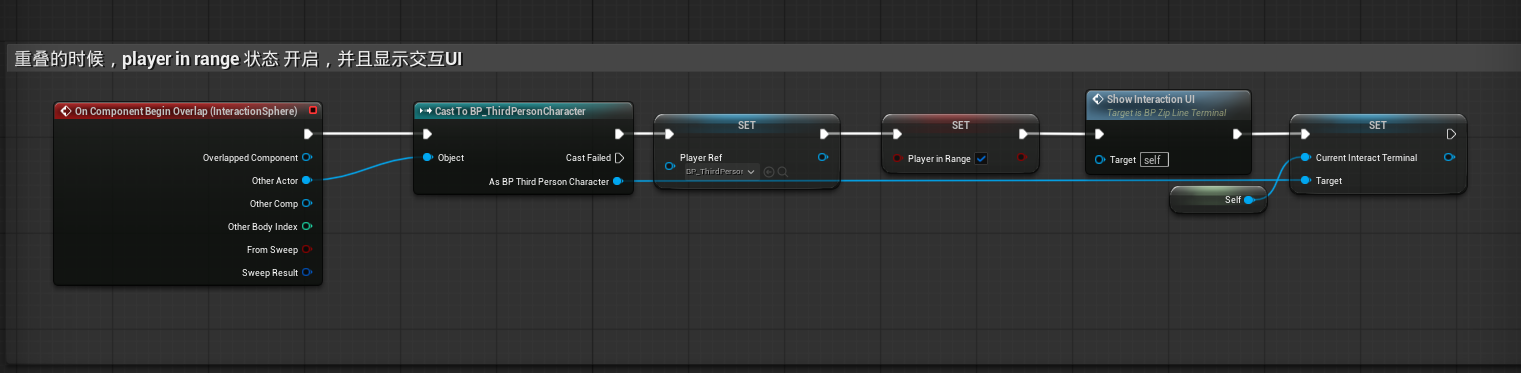Screen dimensions: 1521x373
Task: Click the exec input pin of SET Player in Range
Action: tap(897, 134)
